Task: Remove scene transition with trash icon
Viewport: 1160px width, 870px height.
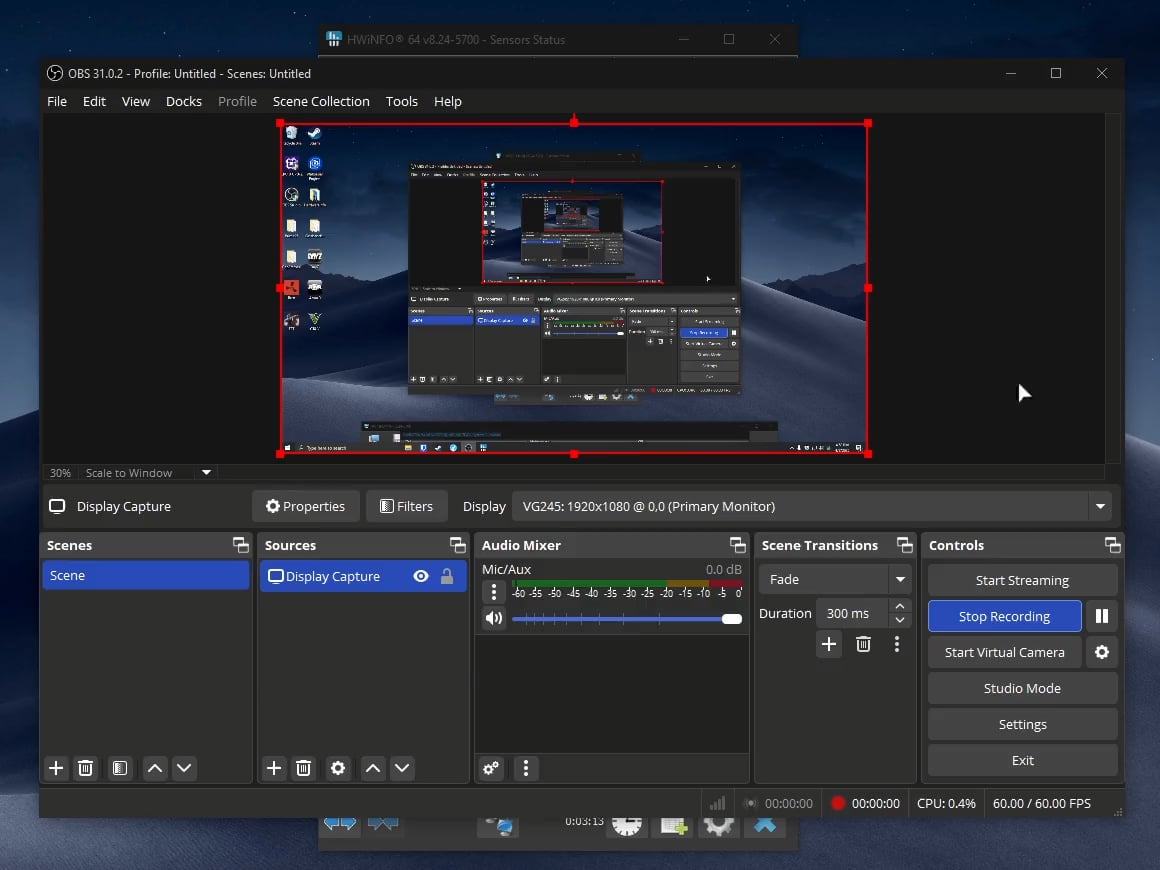Action: pos(863,644)
